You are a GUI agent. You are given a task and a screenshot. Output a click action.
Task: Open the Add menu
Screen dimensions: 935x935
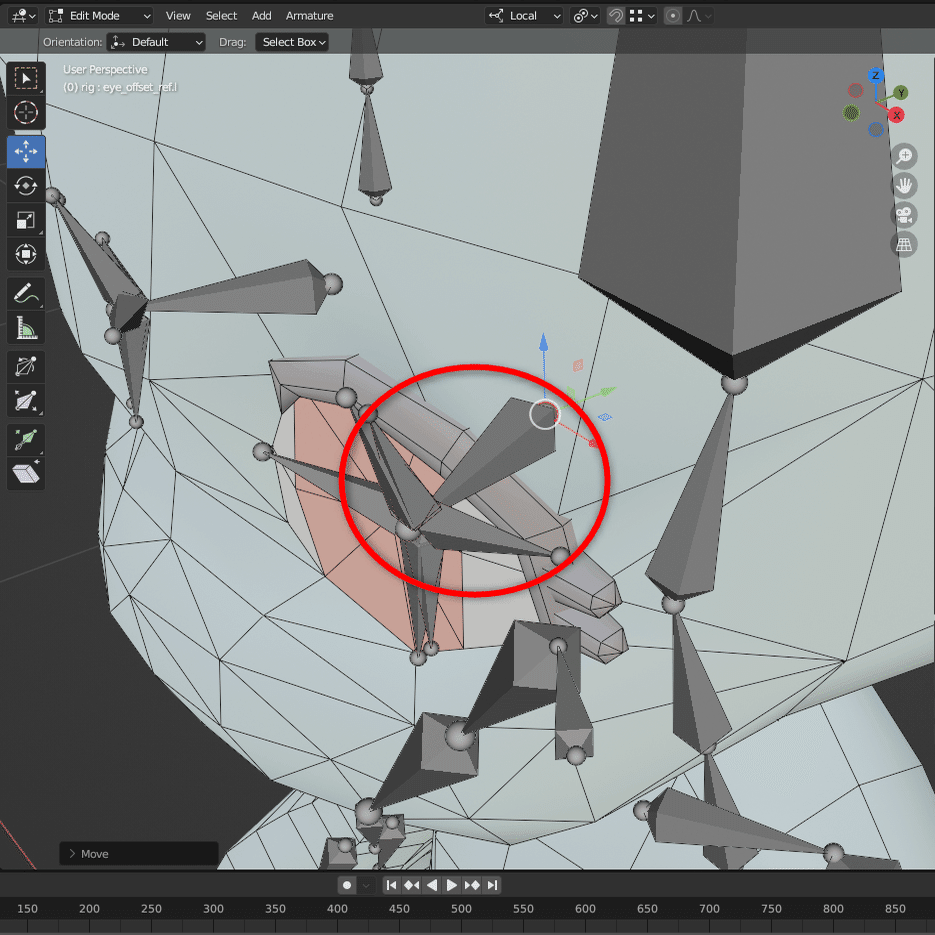[261, 16]
